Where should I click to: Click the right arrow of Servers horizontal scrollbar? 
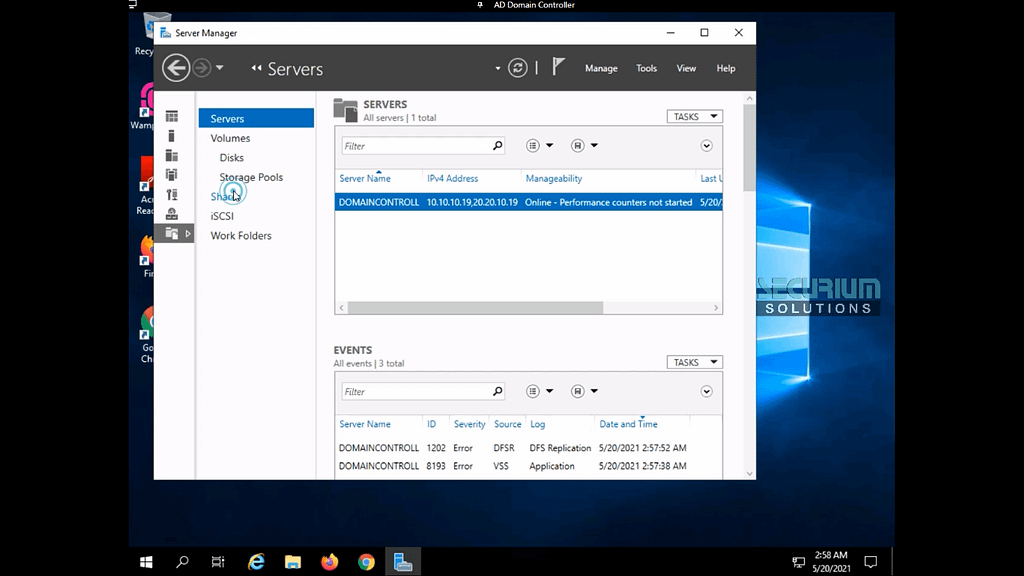(x=716, y=308)
